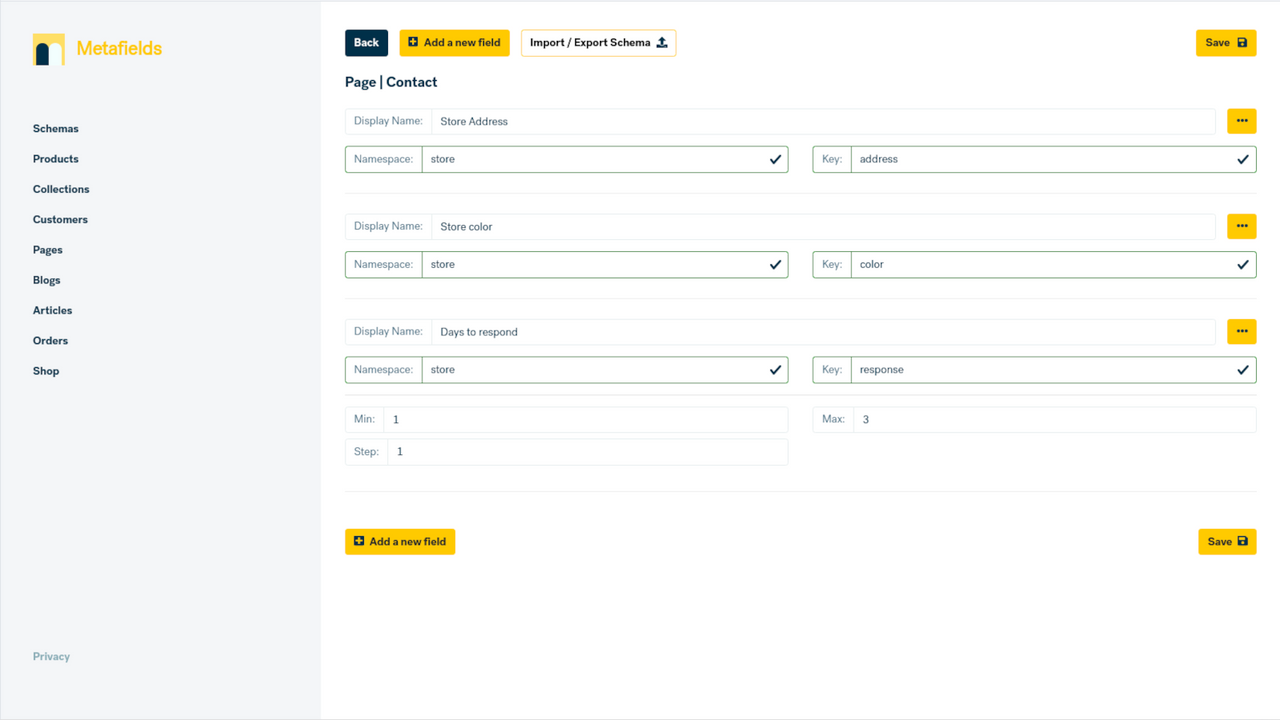Image resolution: width=1280 pixels, height=720 pixels.
Task: Open the options menu for Store Address field
Action: (x=1241, y=120)
